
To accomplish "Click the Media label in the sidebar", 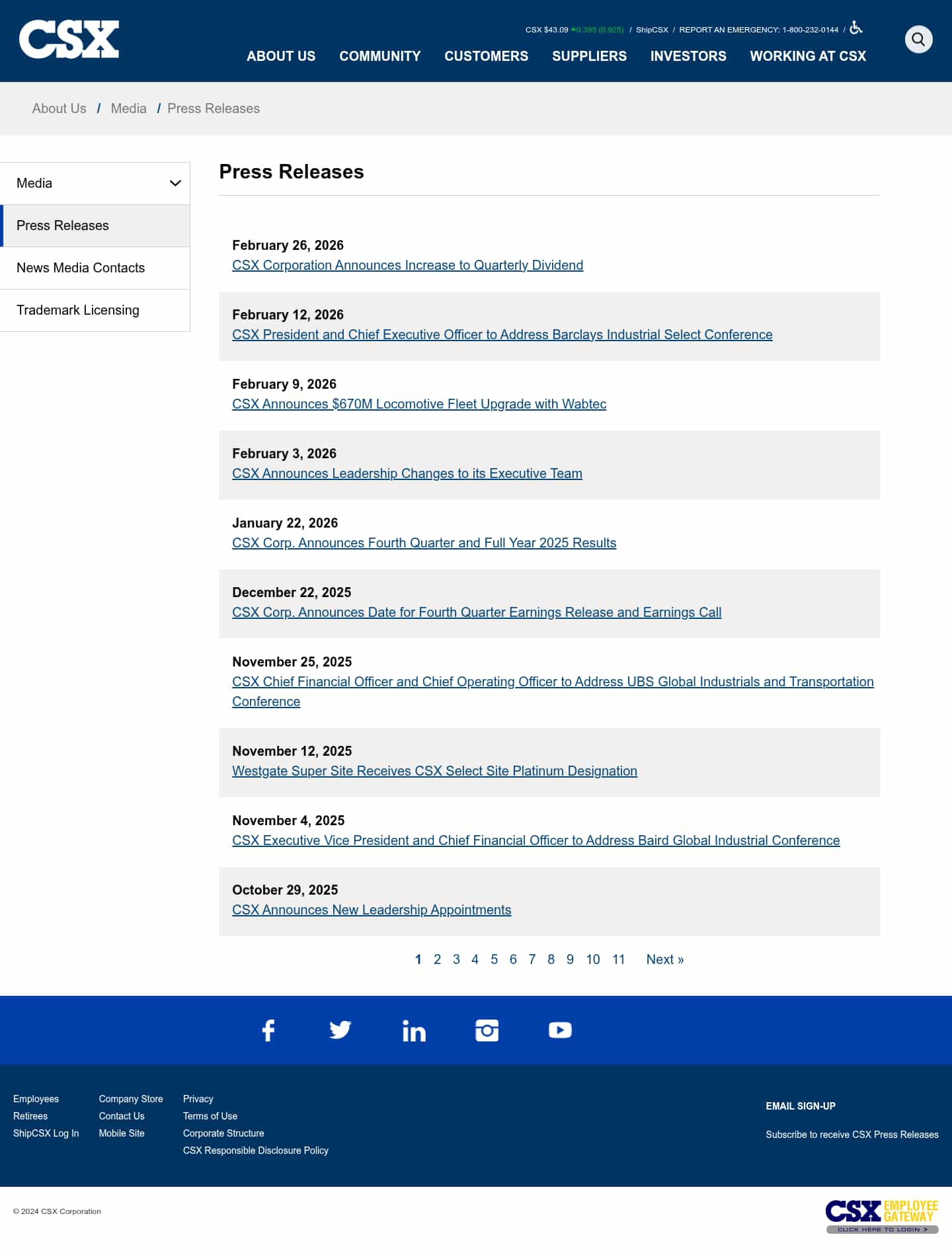I will tap(34, 183).
